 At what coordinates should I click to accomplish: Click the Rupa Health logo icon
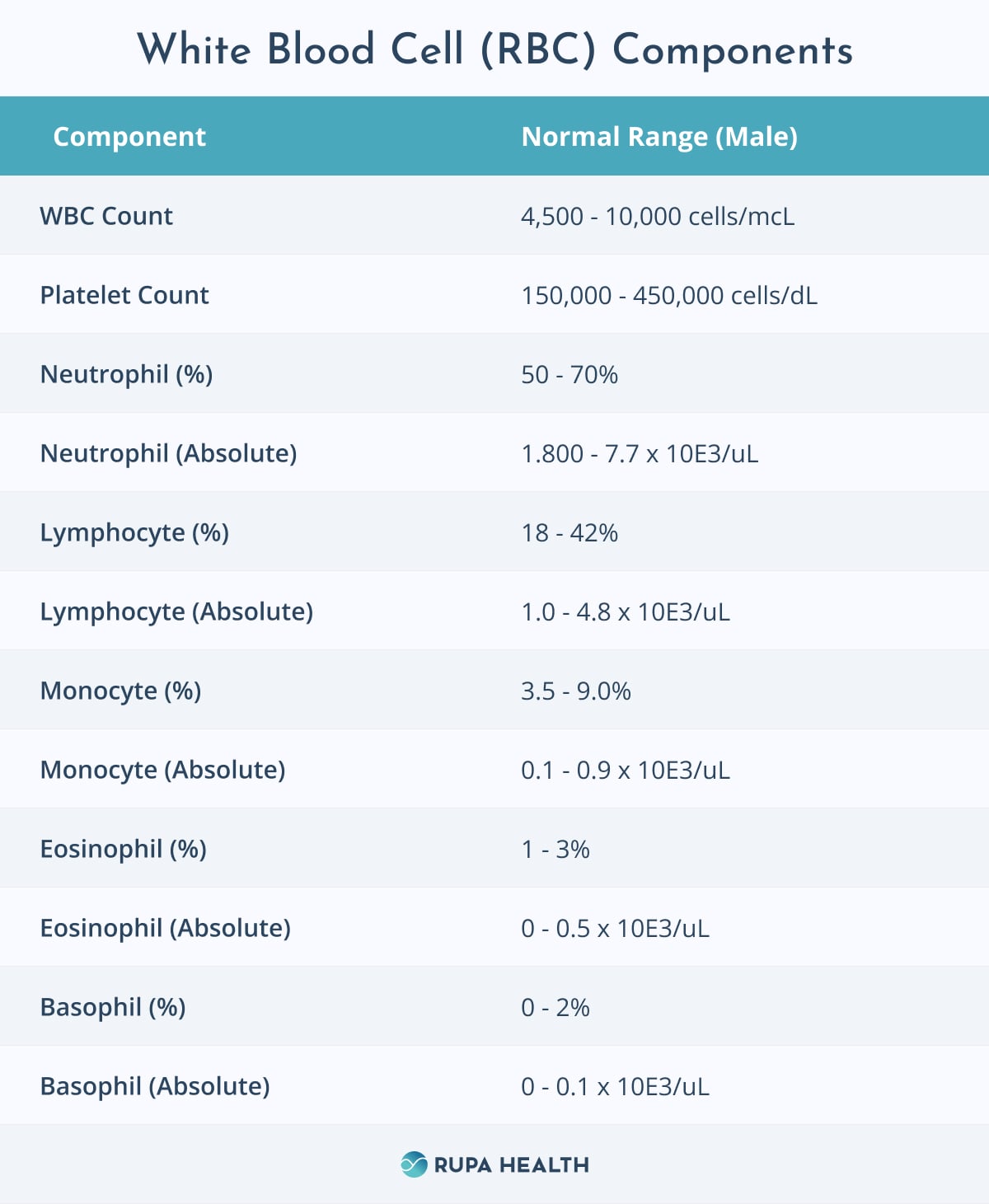(x=414, y=1164)
